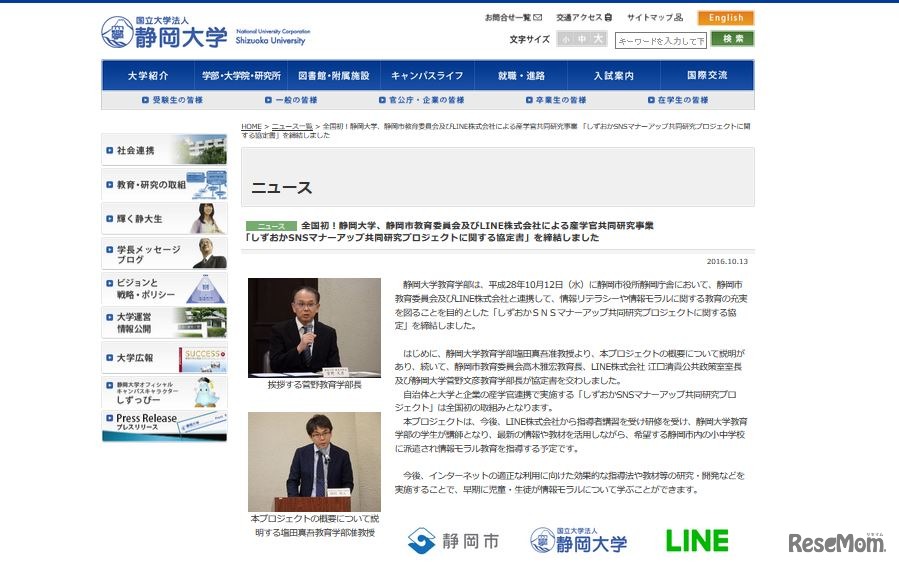Set text size to medium (中)

point(582,39)
